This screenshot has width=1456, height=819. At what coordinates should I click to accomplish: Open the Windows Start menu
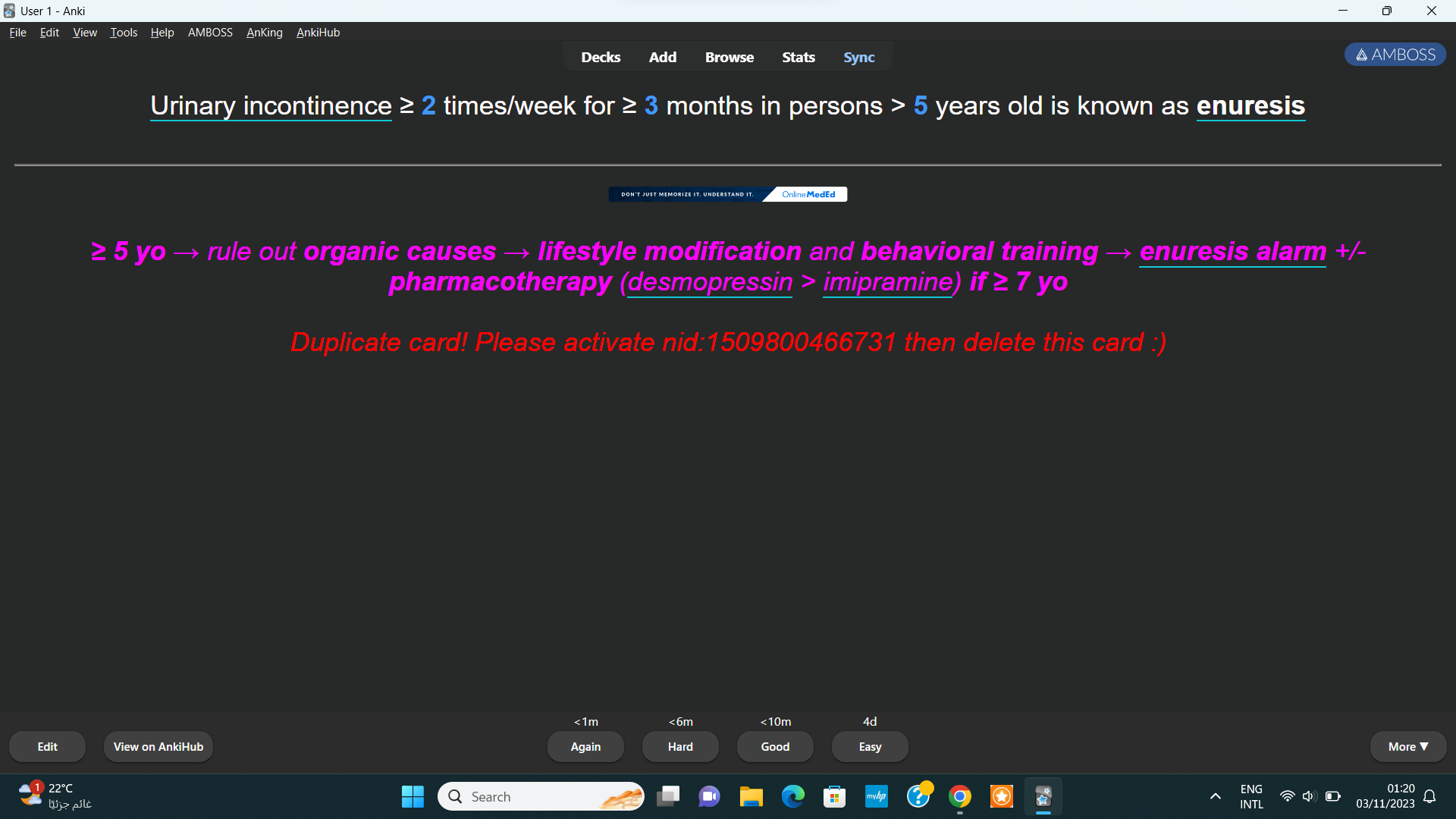click(413, 796)
